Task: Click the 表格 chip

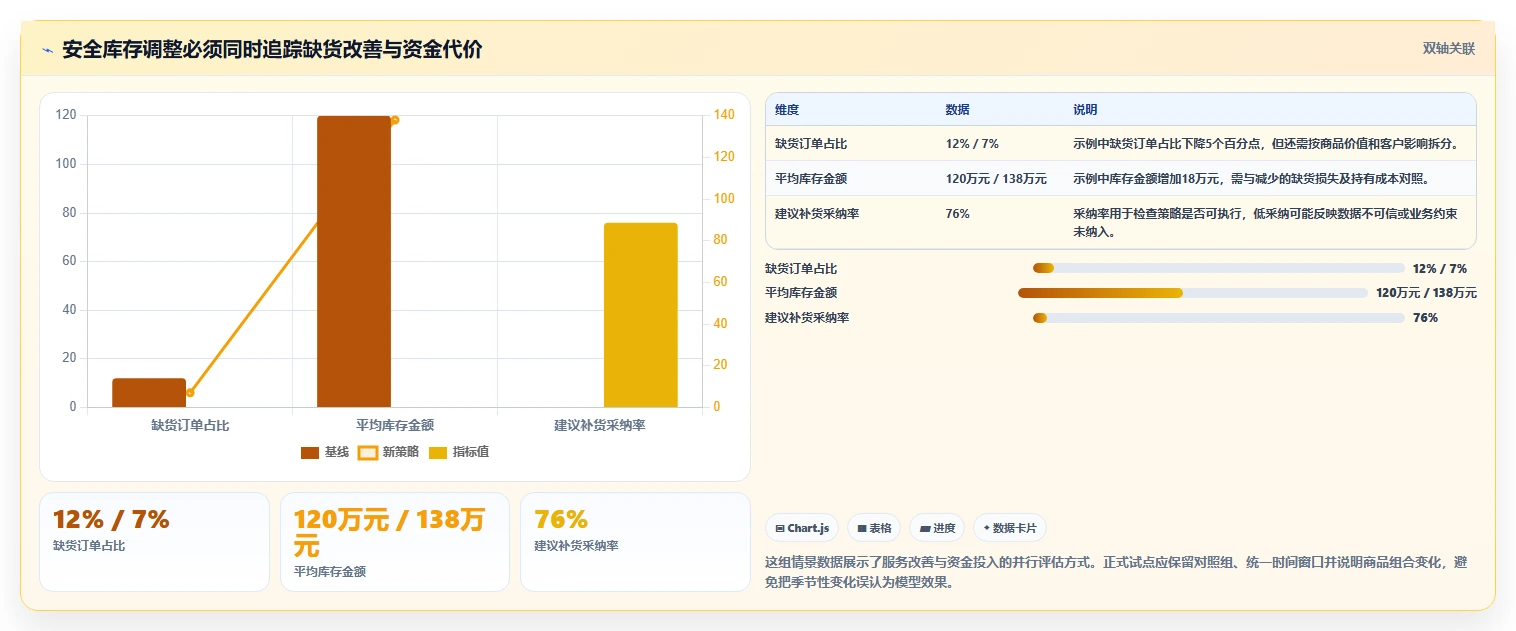Action: click(x=874, y=528)
